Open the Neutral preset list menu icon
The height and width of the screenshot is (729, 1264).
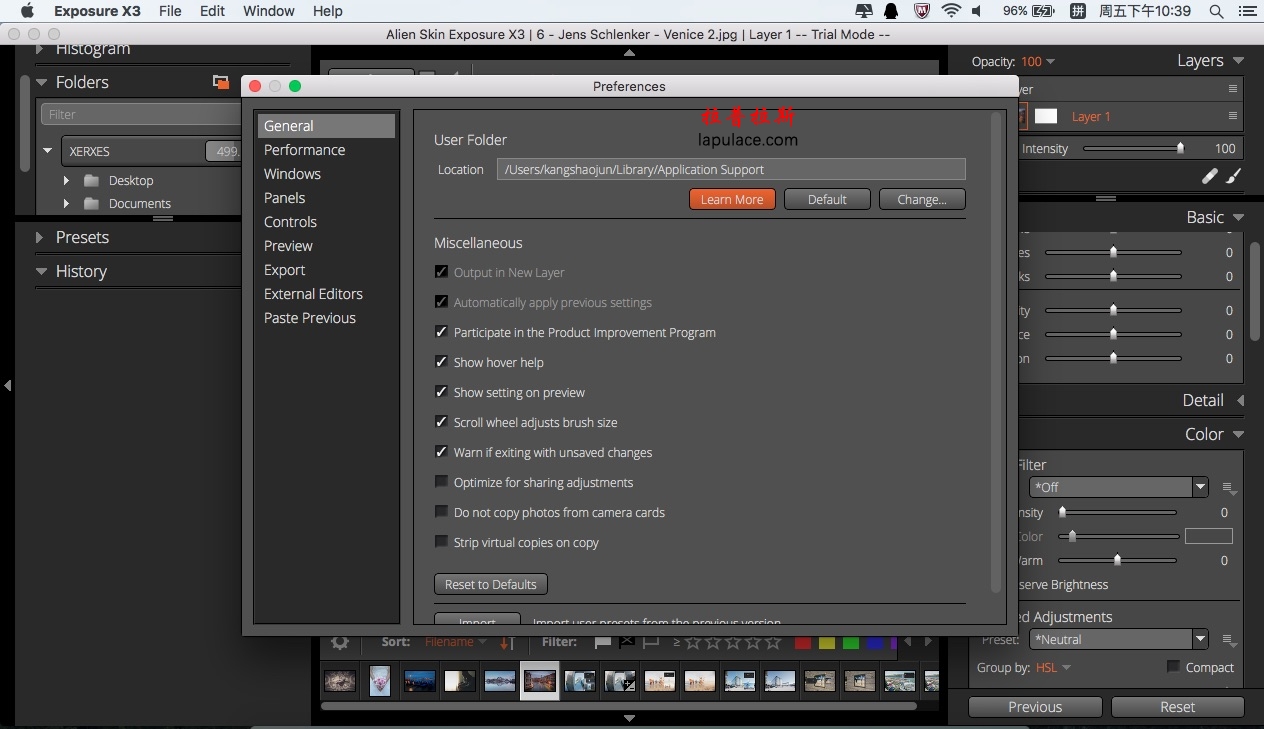pyautogui.click(x=1229, y=640)
